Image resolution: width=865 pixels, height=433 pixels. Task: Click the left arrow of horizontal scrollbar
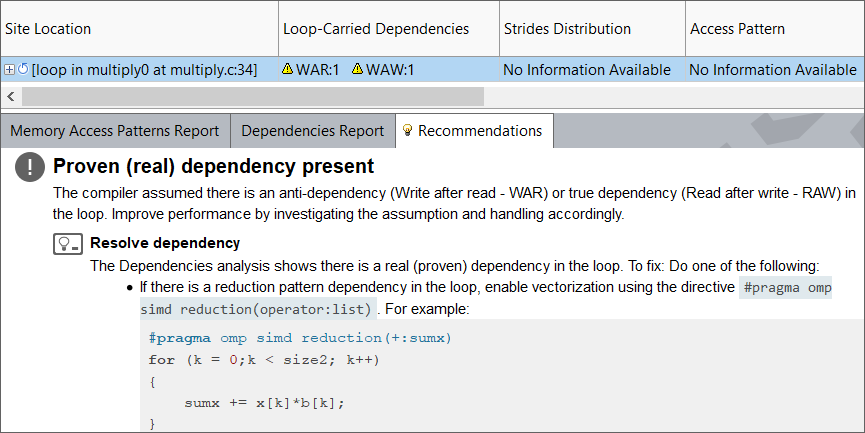(x=11, y=96)
